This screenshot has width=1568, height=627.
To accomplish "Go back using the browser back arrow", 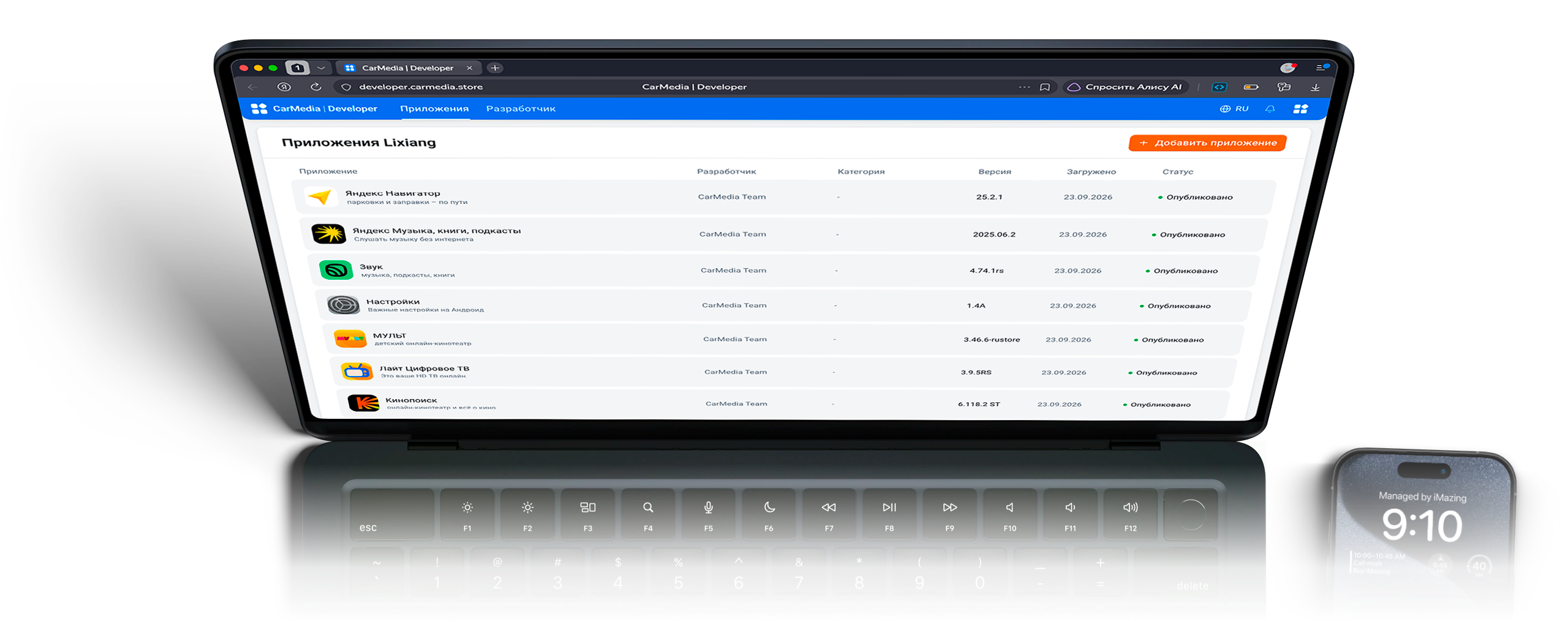I will 252,87.
